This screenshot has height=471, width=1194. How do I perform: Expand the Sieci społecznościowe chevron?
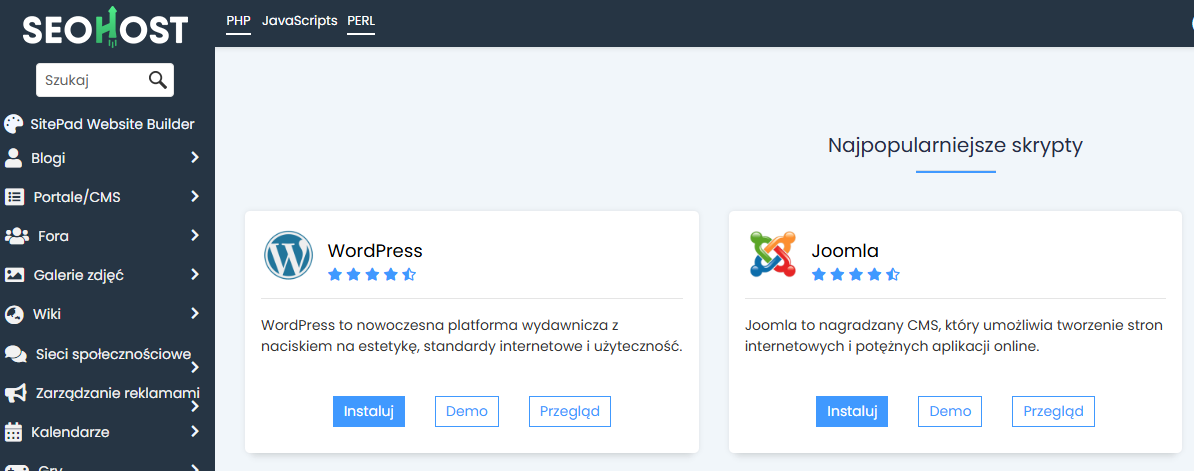(x=195, y=368)
